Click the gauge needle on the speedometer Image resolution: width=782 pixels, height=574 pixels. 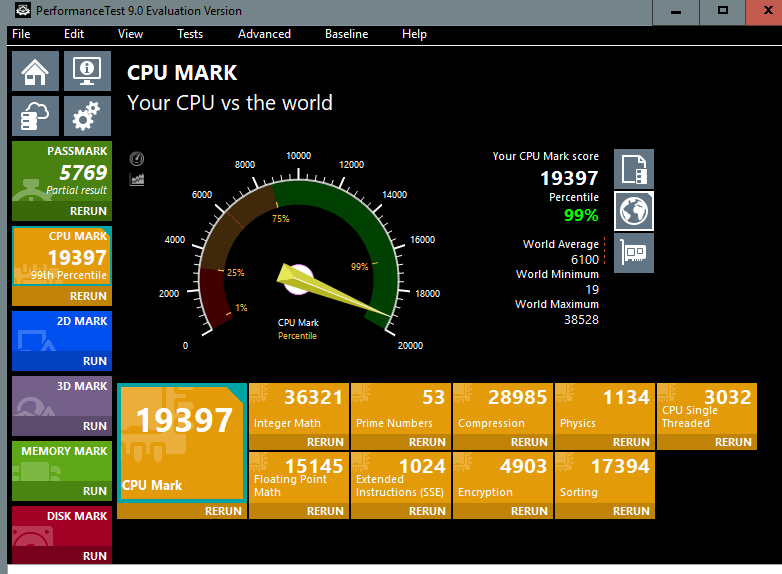tap(333, 291)
